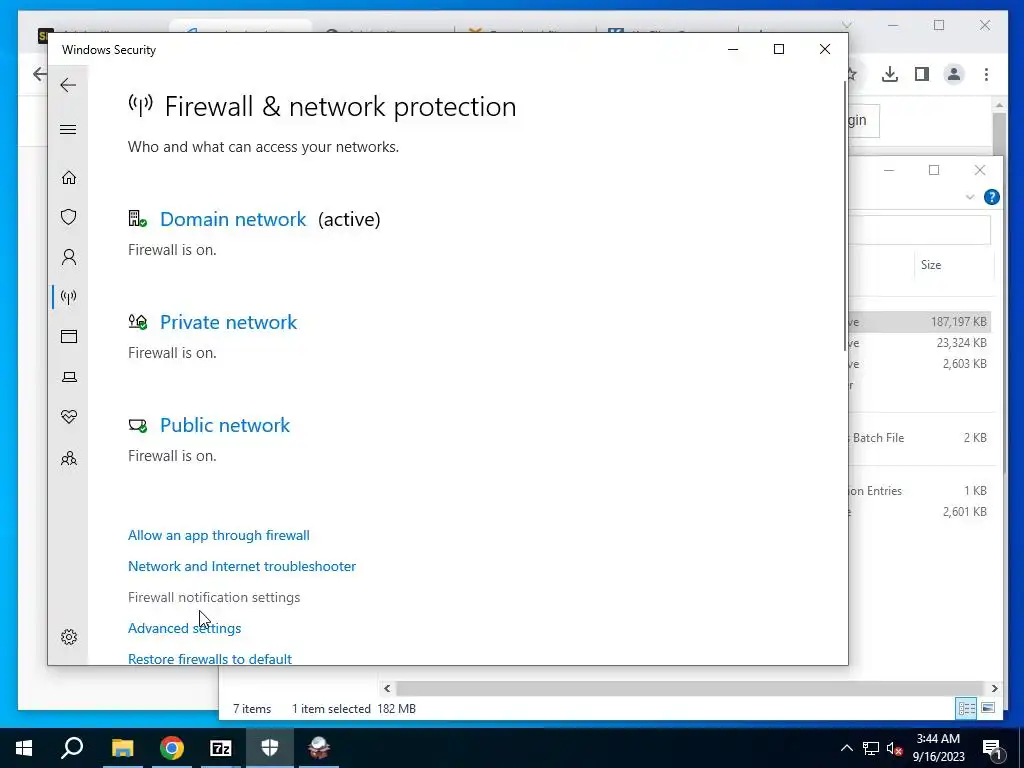
Task: Click Chrome tab search chevron
Action: tap(847, 25)
